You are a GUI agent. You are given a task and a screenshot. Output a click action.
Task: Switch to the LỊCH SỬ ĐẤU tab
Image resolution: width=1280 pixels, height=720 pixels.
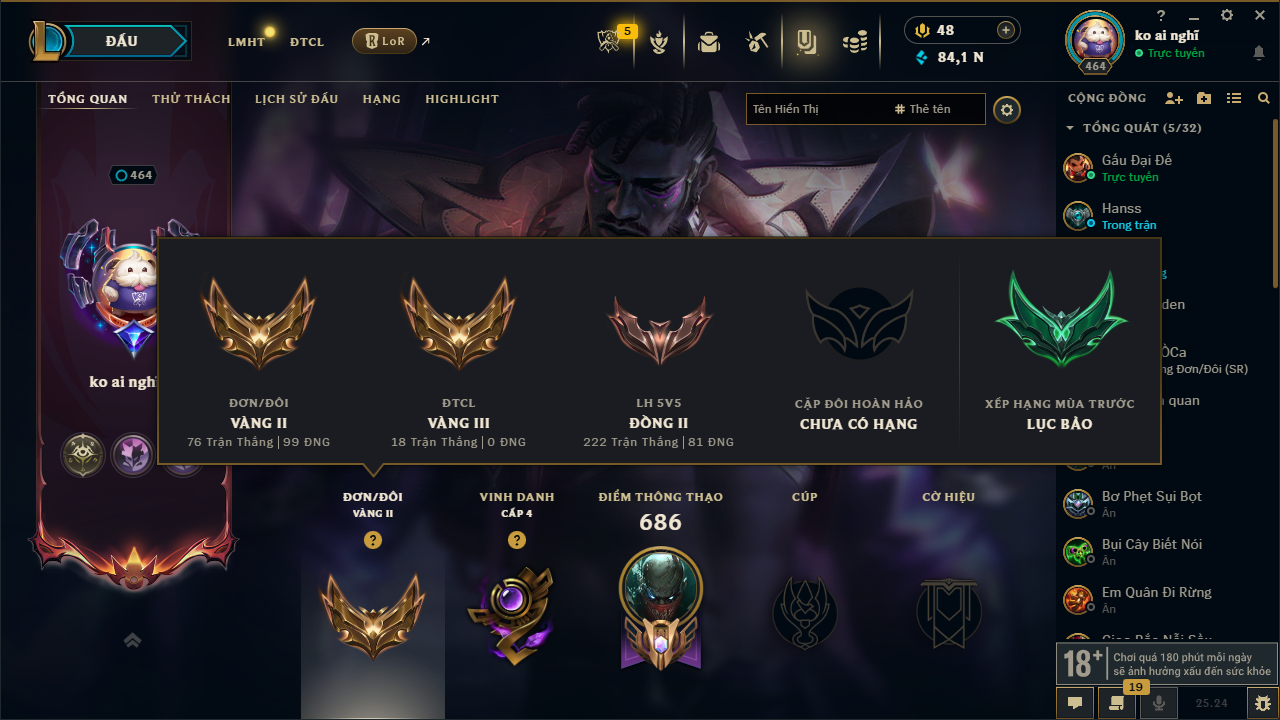(x=296, y=99)
